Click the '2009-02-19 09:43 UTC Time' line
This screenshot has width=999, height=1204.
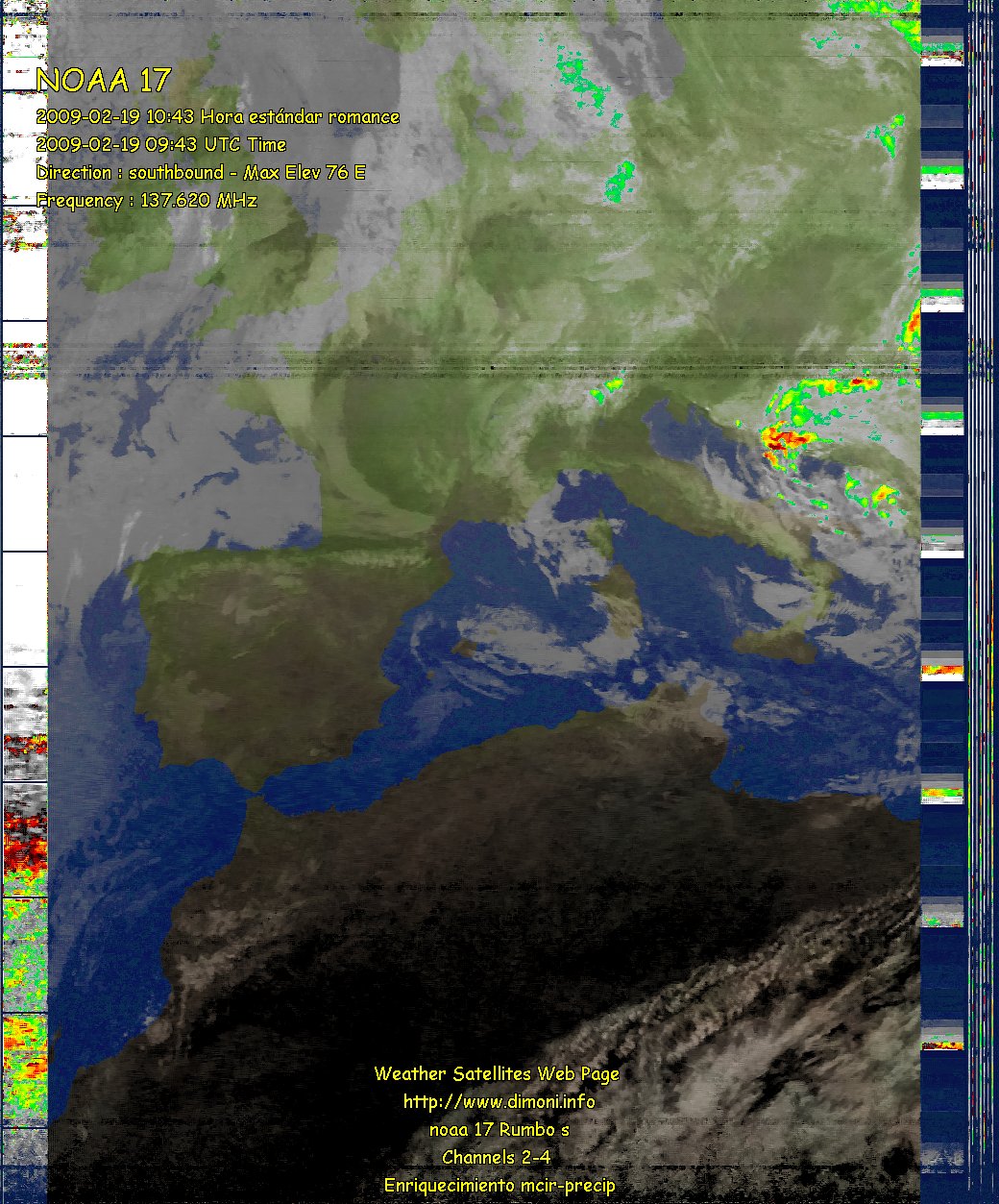click(x=161, y=145)
